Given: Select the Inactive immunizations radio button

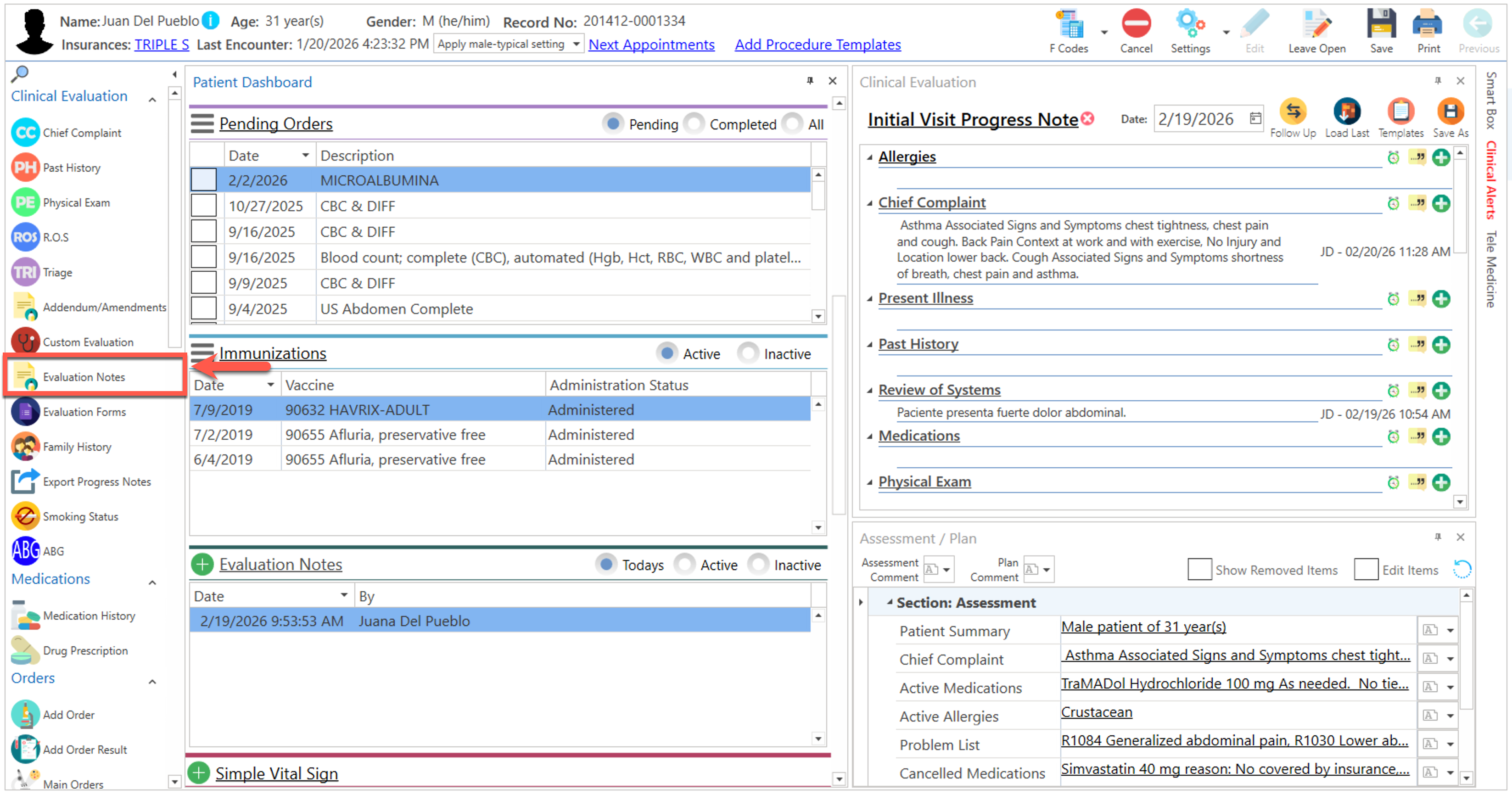Looking at the screenshot, I should [x=748, y=353].
